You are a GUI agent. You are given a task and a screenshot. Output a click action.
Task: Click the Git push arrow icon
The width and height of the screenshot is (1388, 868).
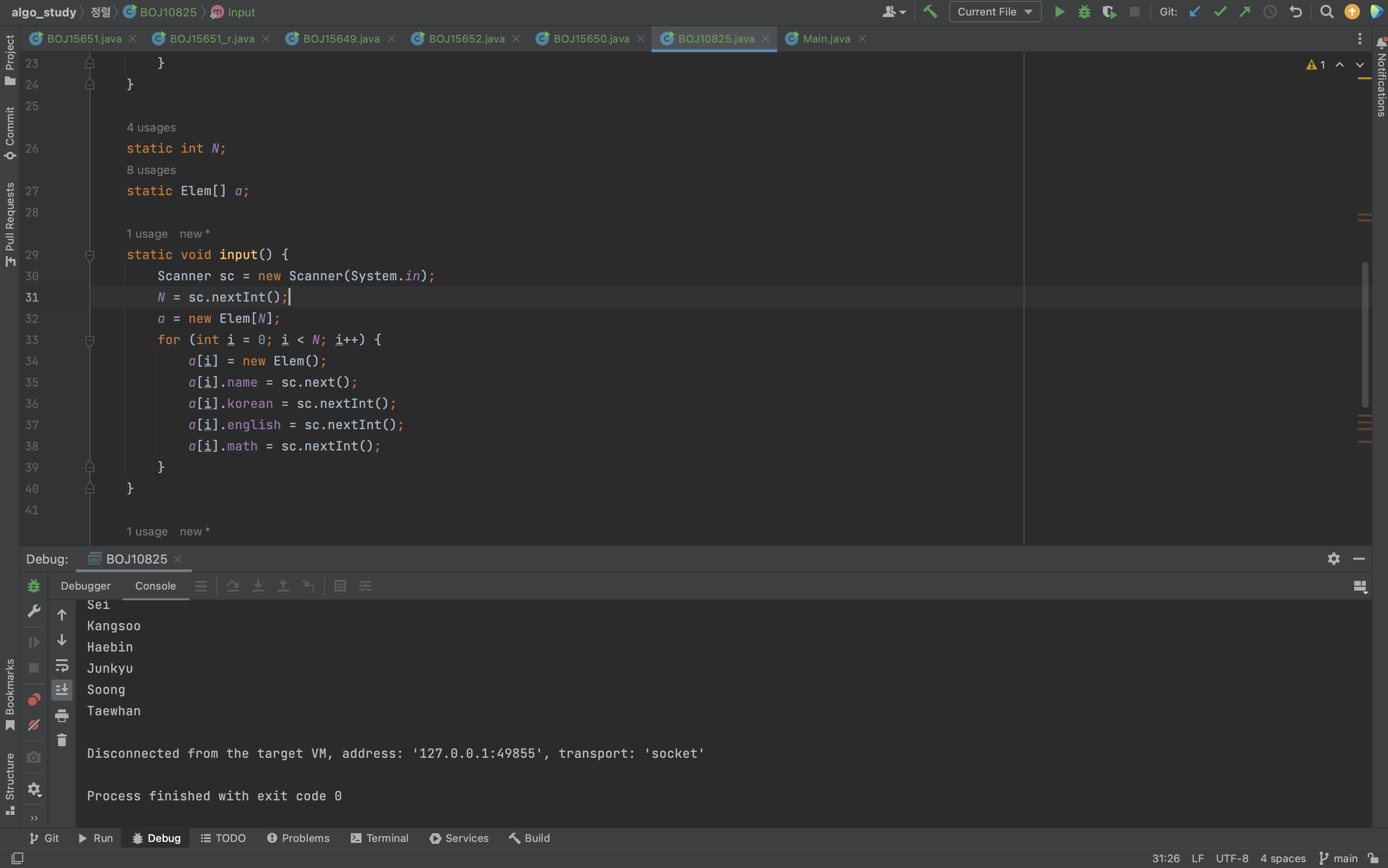pos(1244,12)
